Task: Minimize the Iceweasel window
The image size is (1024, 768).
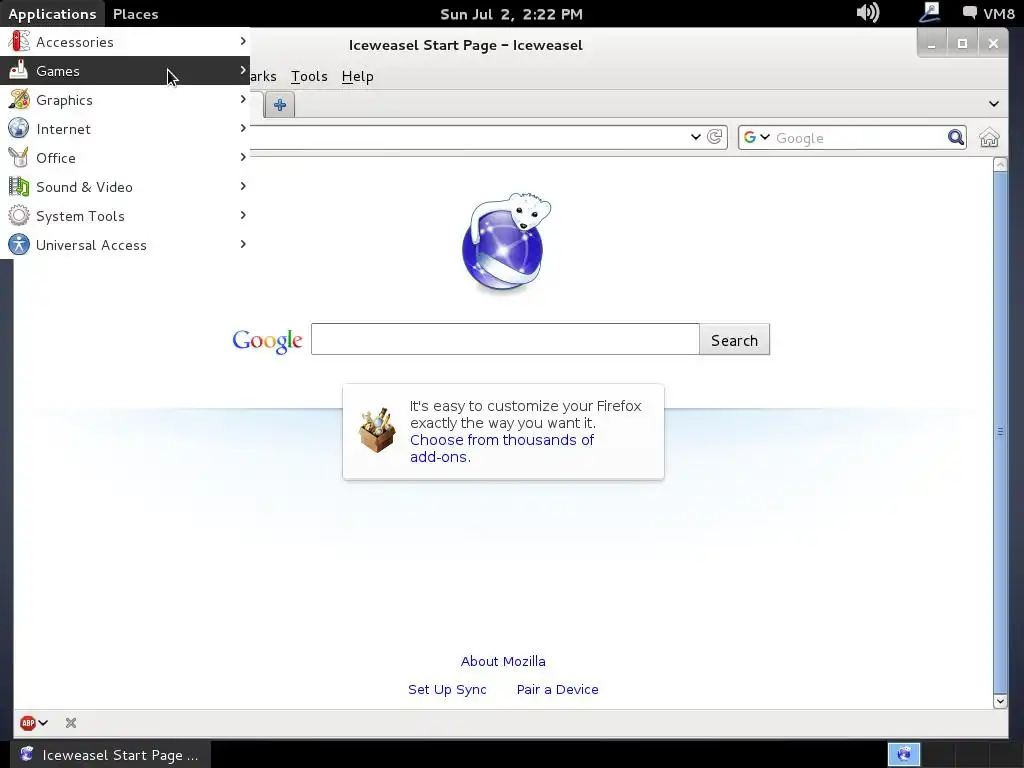Action: [x=932, y=44]
